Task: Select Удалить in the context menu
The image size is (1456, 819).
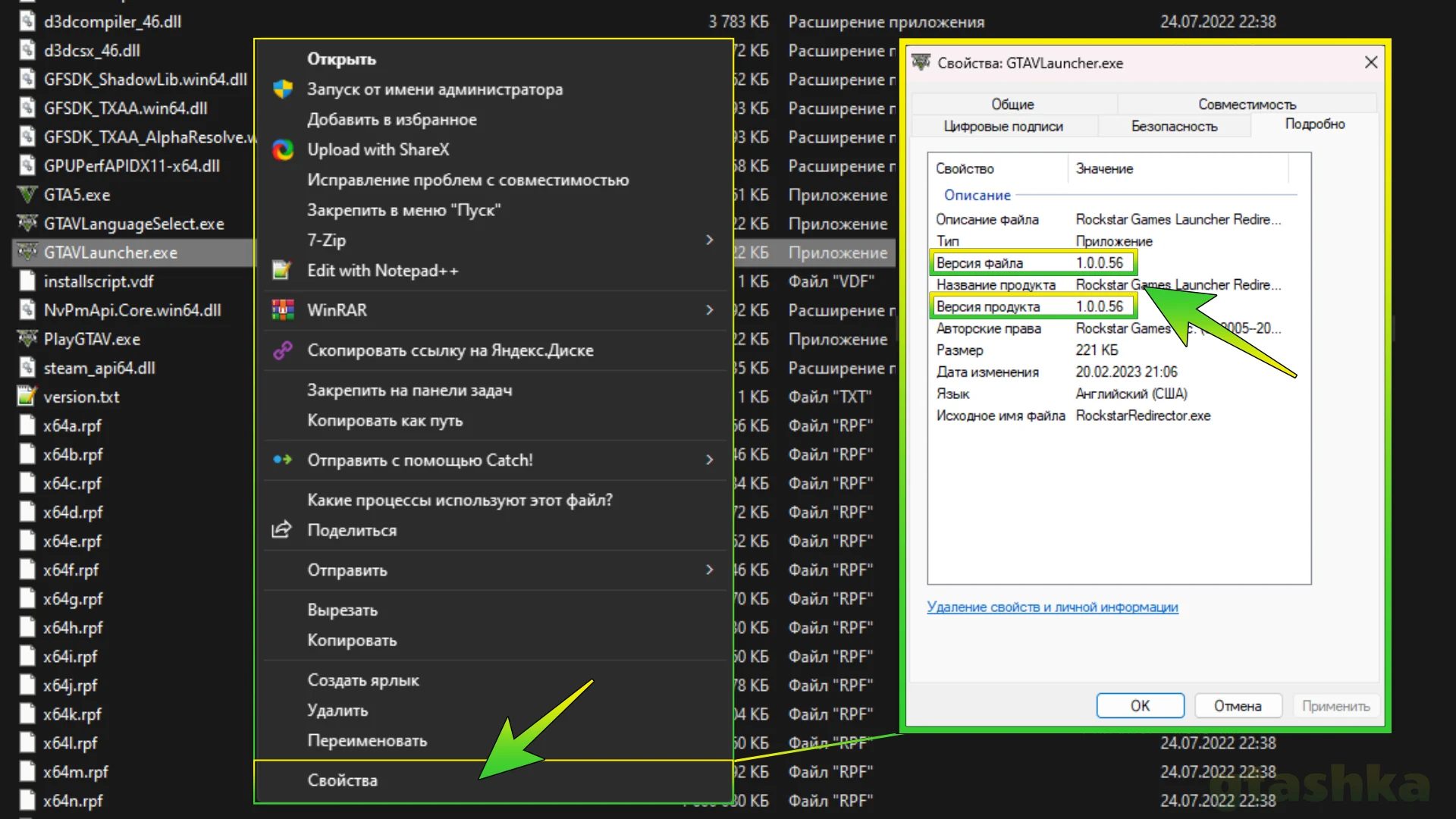Action: pyautogui.click(x=337, y=711)
